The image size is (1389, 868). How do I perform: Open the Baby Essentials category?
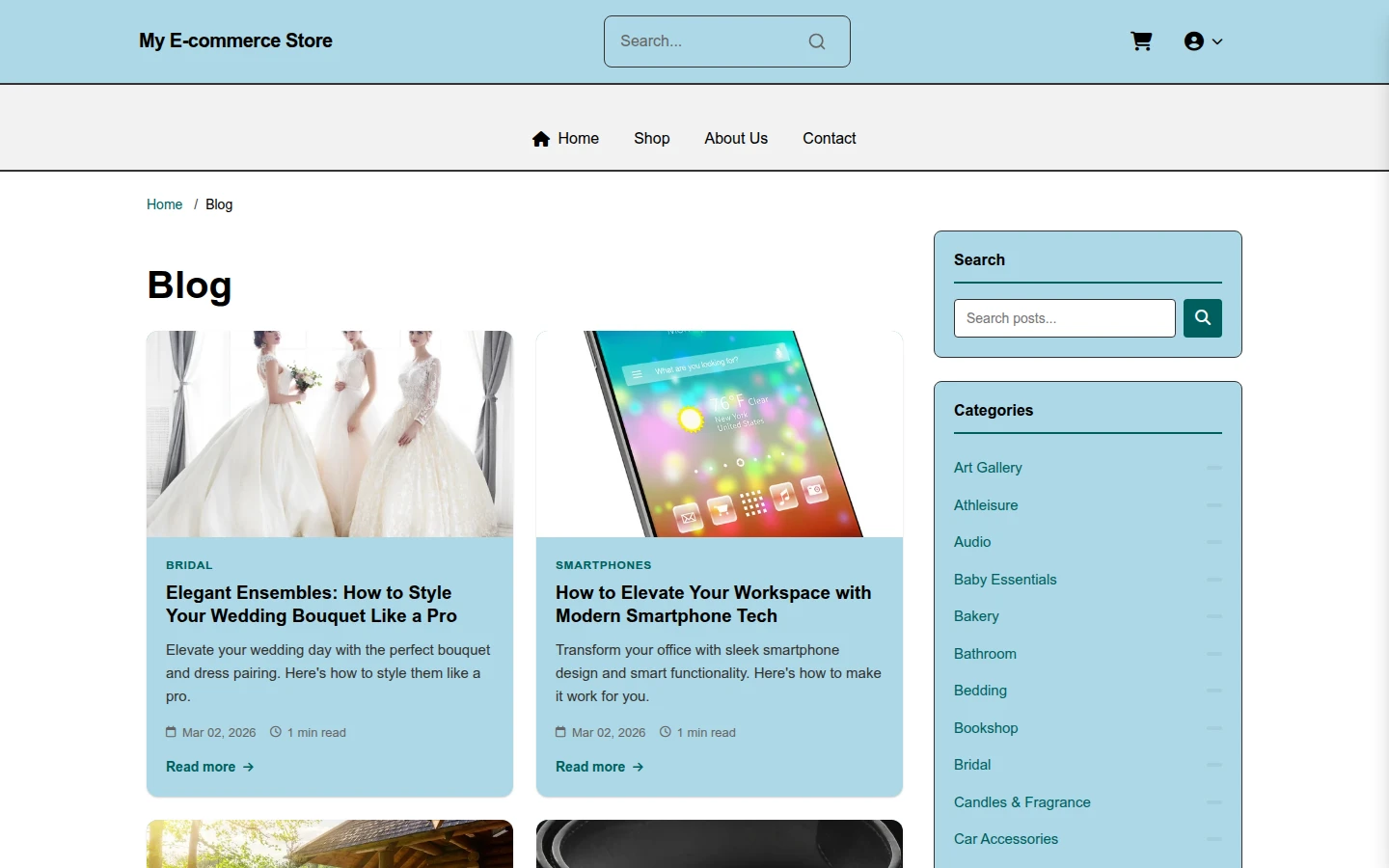coord(1005,580)
